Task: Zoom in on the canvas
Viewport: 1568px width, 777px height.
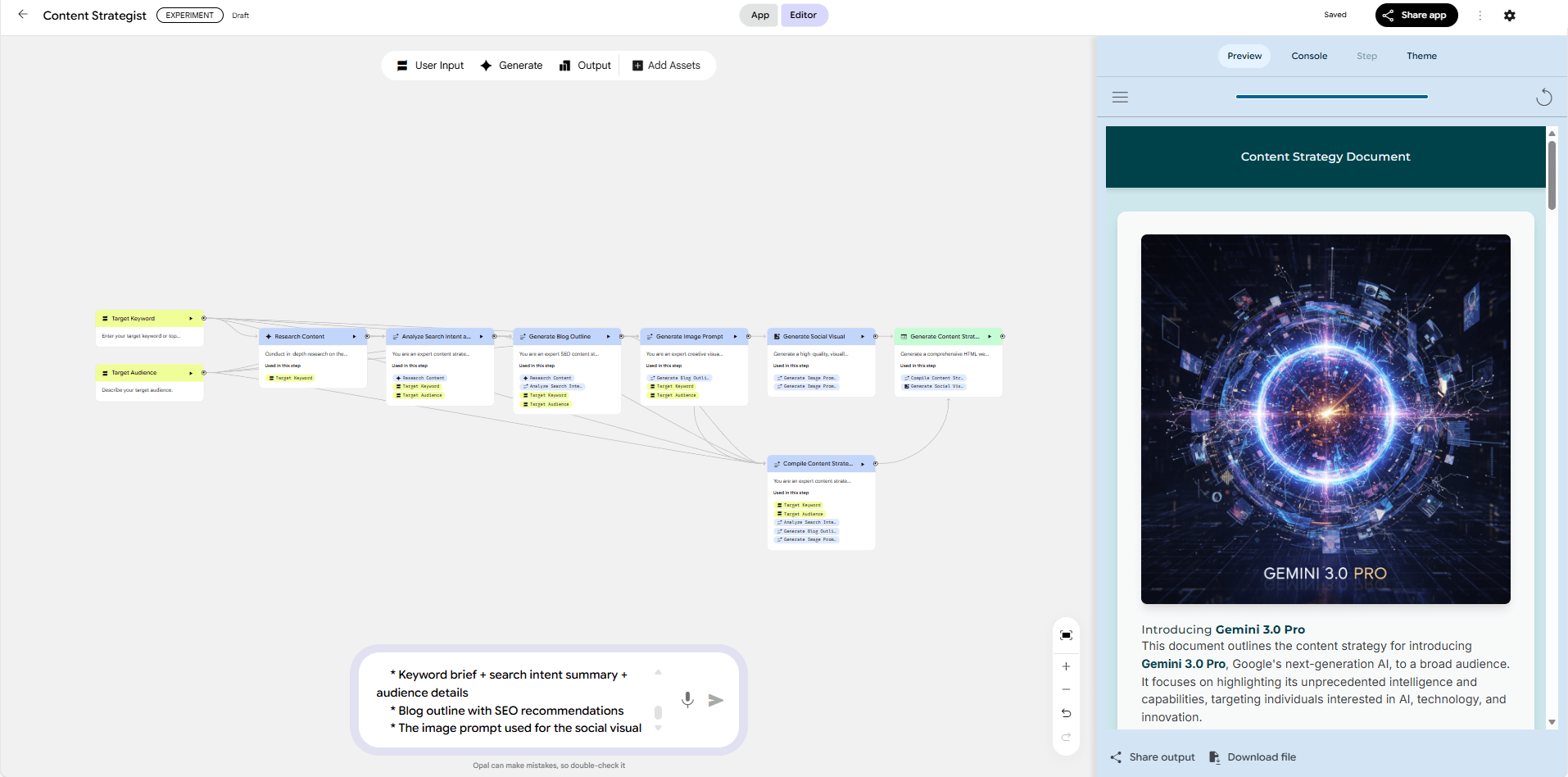Action: tap(1066, 666)
